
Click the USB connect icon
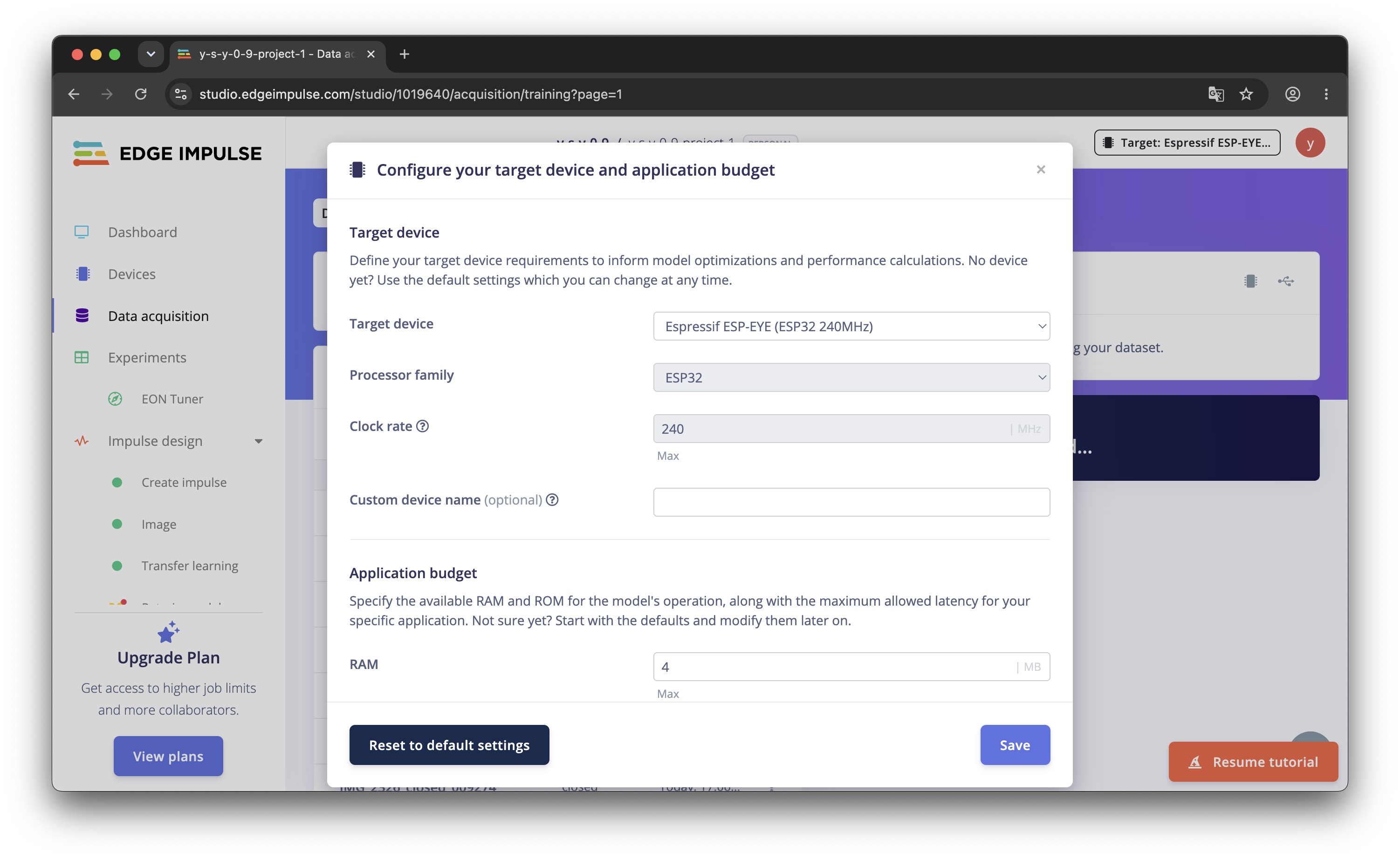click(x=1286, y=281)
